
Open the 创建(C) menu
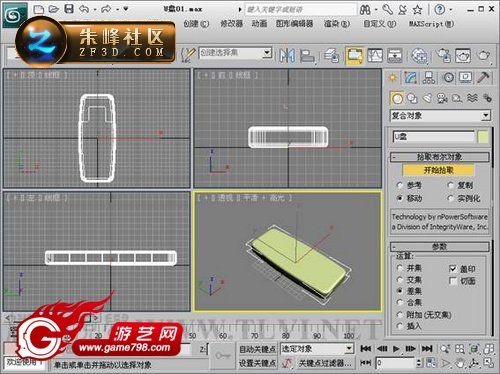coord(196,24)
